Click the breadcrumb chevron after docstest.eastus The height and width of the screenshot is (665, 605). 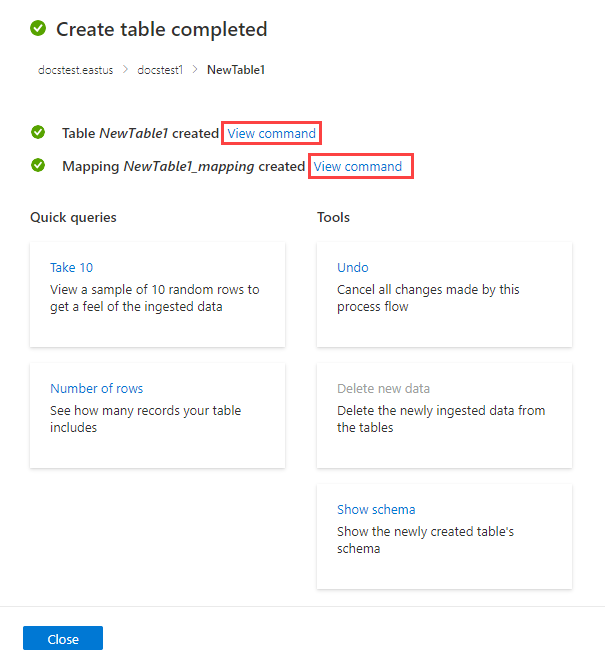point(126,70)
